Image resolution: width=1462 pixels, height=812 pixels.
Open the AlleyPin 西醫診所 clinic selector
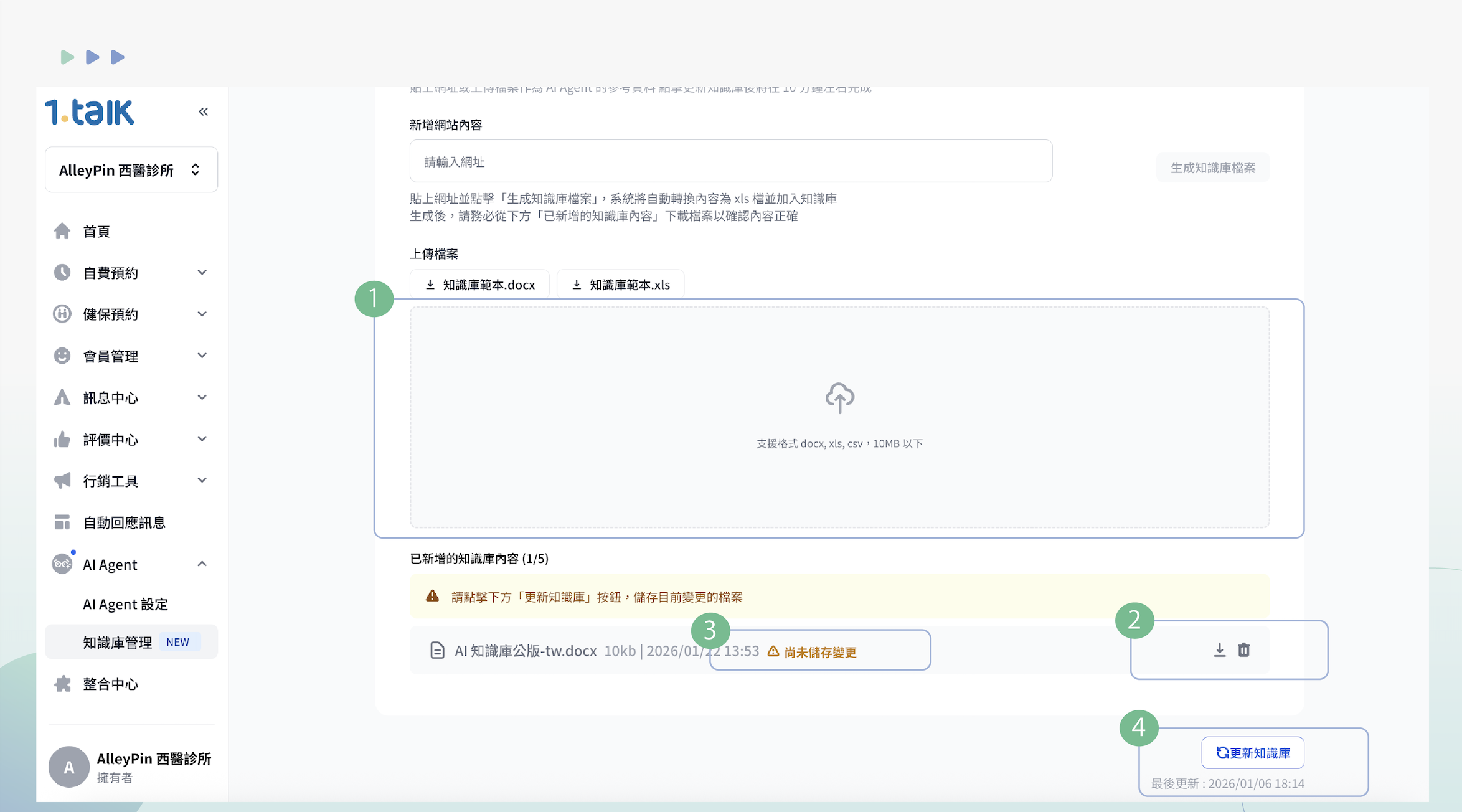click(131, 170)
